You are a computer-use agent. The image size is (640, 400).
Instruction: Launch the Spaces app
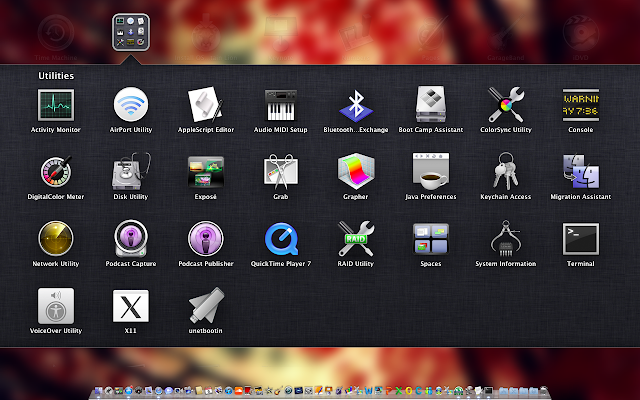[x=431, y=238]
